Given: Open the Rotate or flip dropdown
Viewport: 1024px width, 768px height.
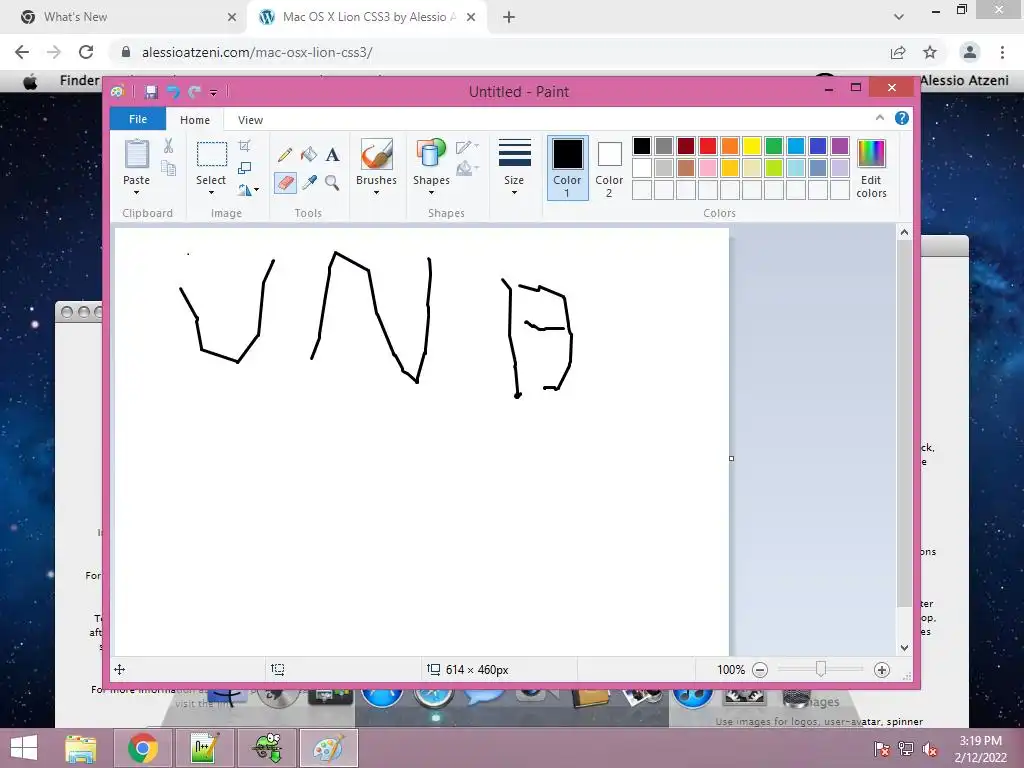Looking at the screenshot, I should pyautogui.click(x=248, y=190).
